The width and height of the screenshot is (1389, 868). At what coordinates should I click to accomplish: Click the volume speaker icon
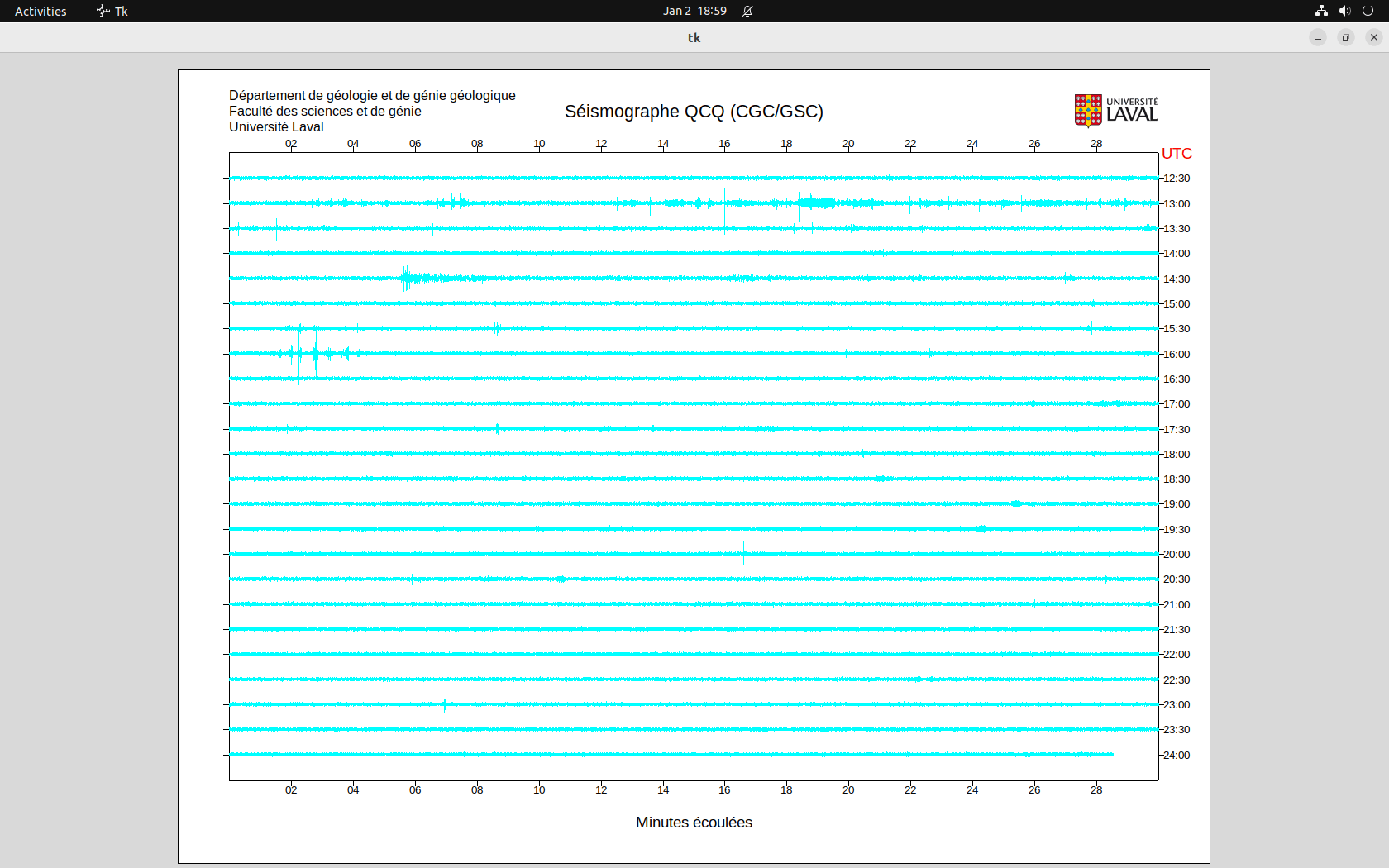(x=1344, y=11)
